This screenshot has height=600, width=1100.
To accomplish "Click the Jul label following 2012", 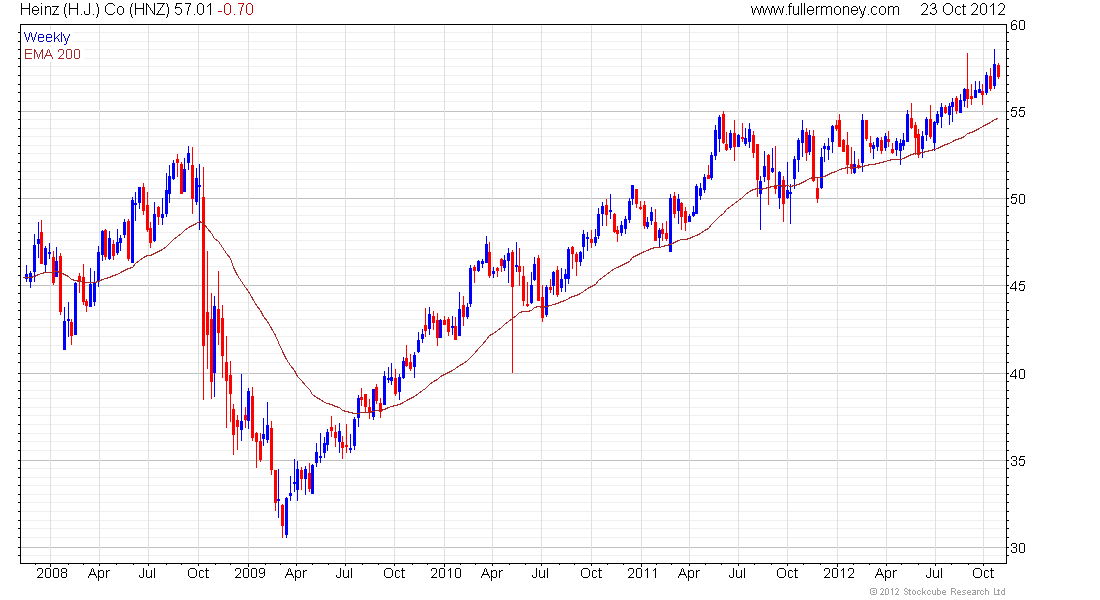I will [934, 573].
